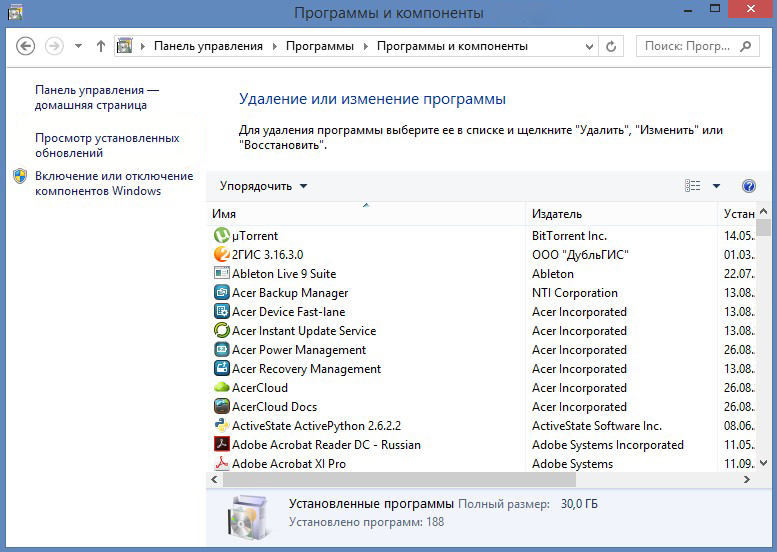The image size is (777, 552).
Task: Open Включение или отключение компонентов Windows
Action: pyautogui.click(x=114, y=183)
